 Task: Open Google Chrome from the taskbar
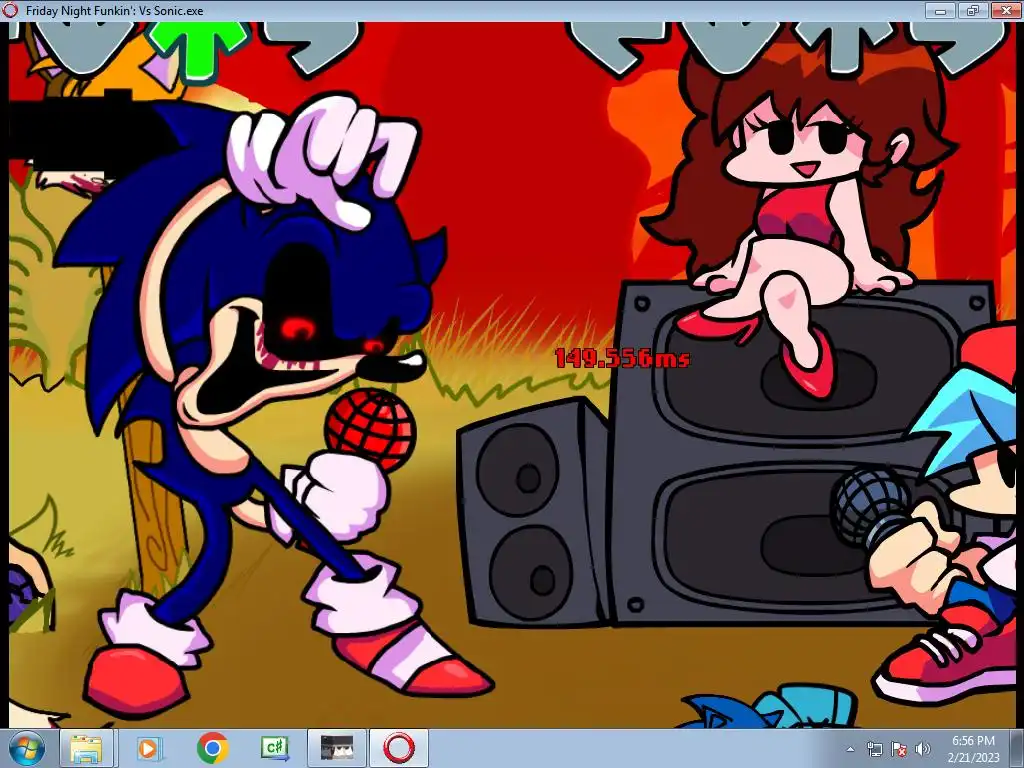(x=212, y=748)
